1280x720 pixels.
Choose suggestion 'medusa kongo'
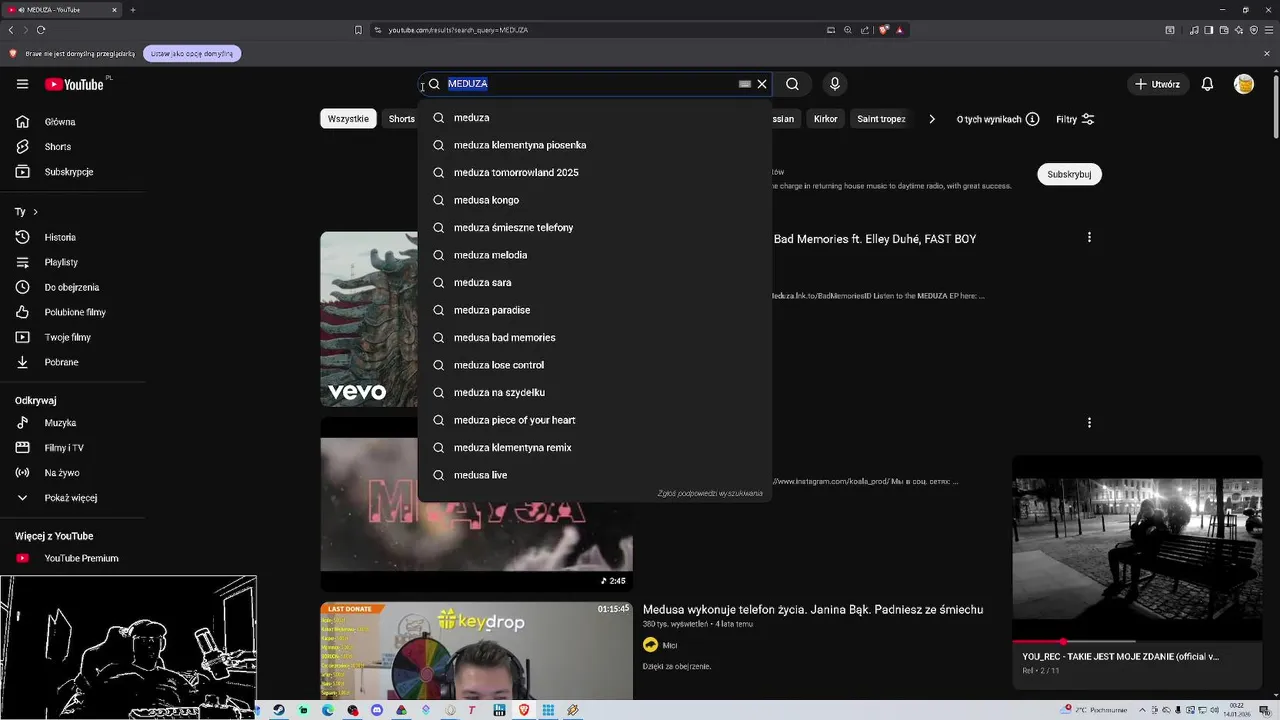pos(595,200)
